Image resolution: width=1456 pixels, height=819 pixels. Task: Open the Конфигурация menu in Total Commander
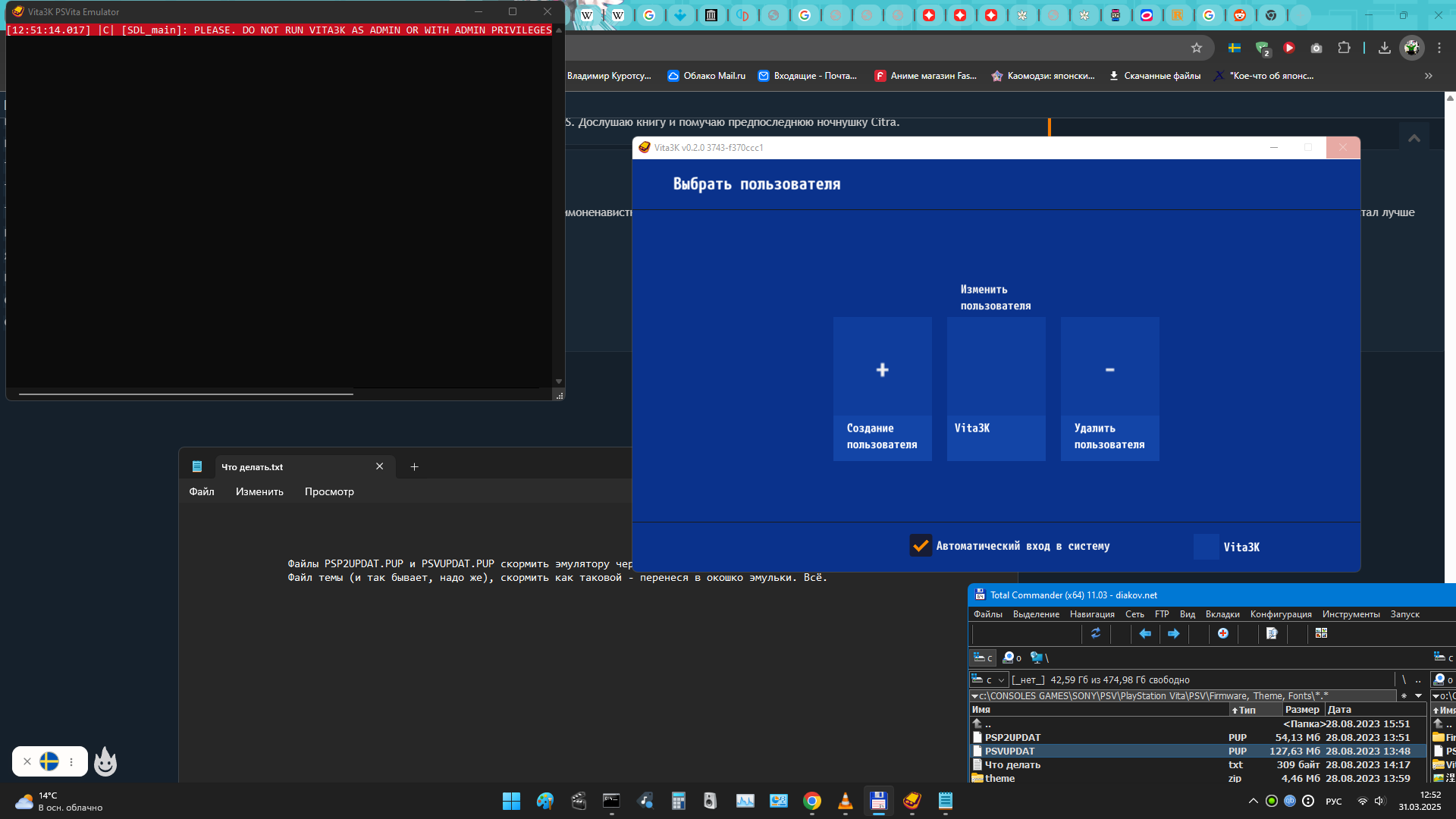pyautogui.click(x=1281, y=614)
